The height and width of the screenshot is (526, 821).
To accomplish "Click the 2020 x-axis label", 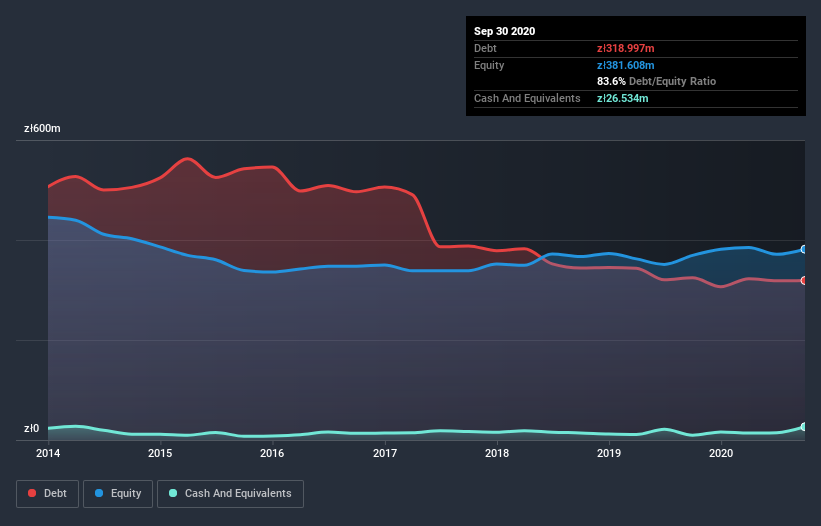I will pyautogui.click(x=721, y=453).
